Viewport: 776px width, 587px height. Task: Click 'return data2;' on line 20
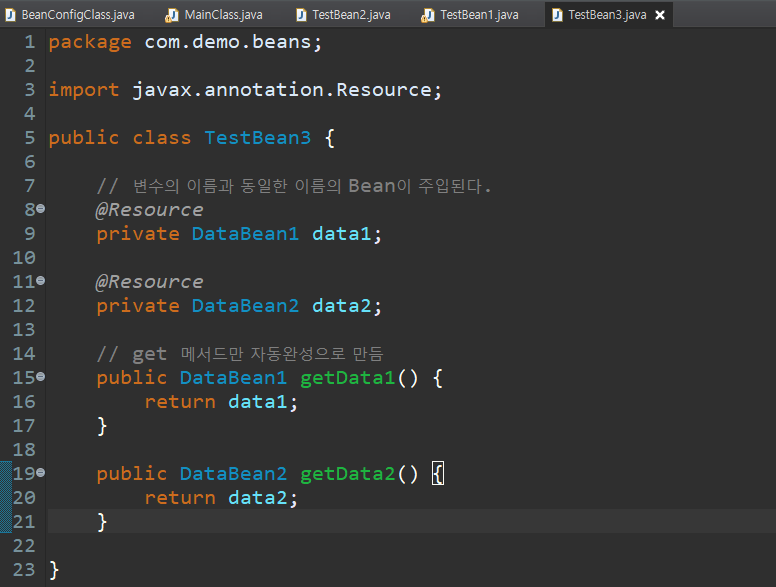(221, 498)
